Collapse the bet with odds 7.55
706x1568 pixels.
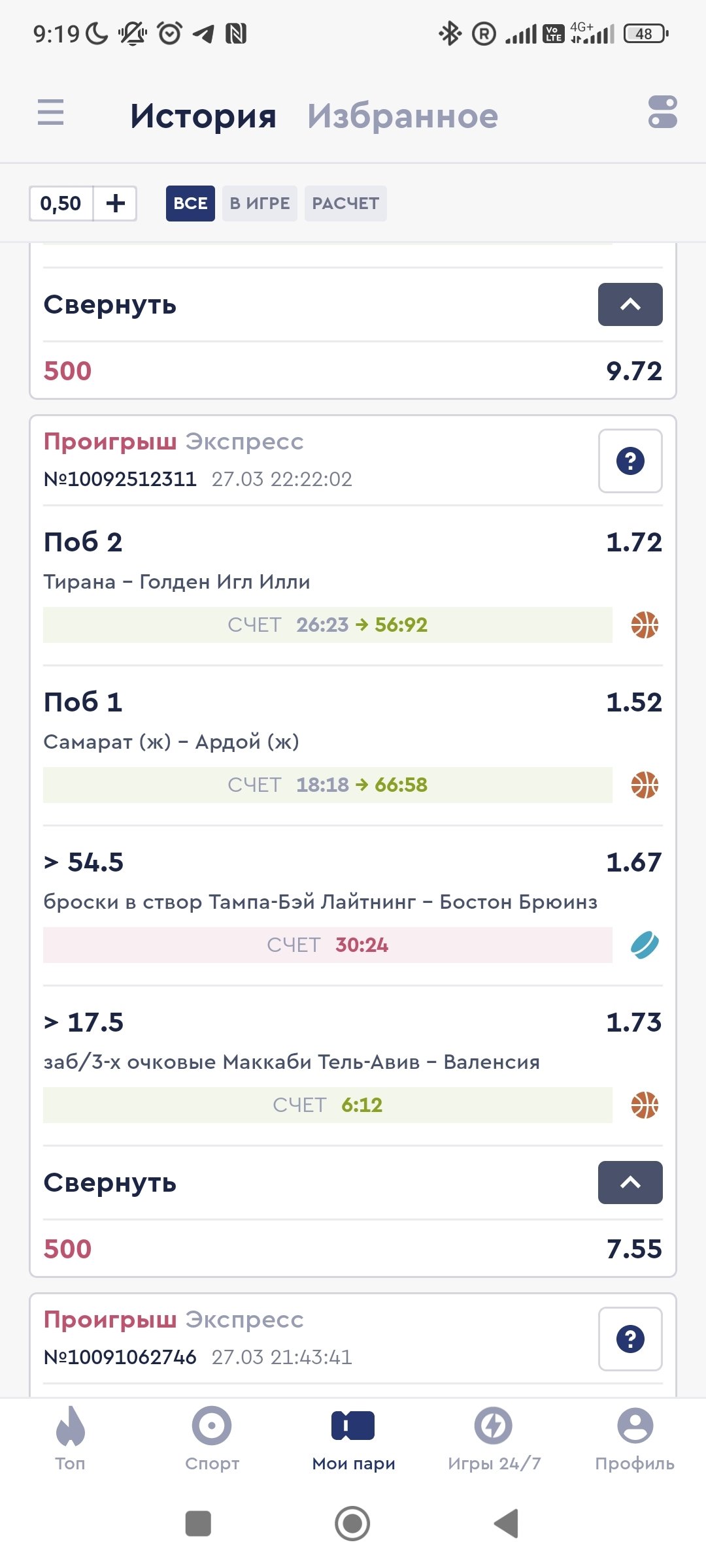(x=630, y=1183)
